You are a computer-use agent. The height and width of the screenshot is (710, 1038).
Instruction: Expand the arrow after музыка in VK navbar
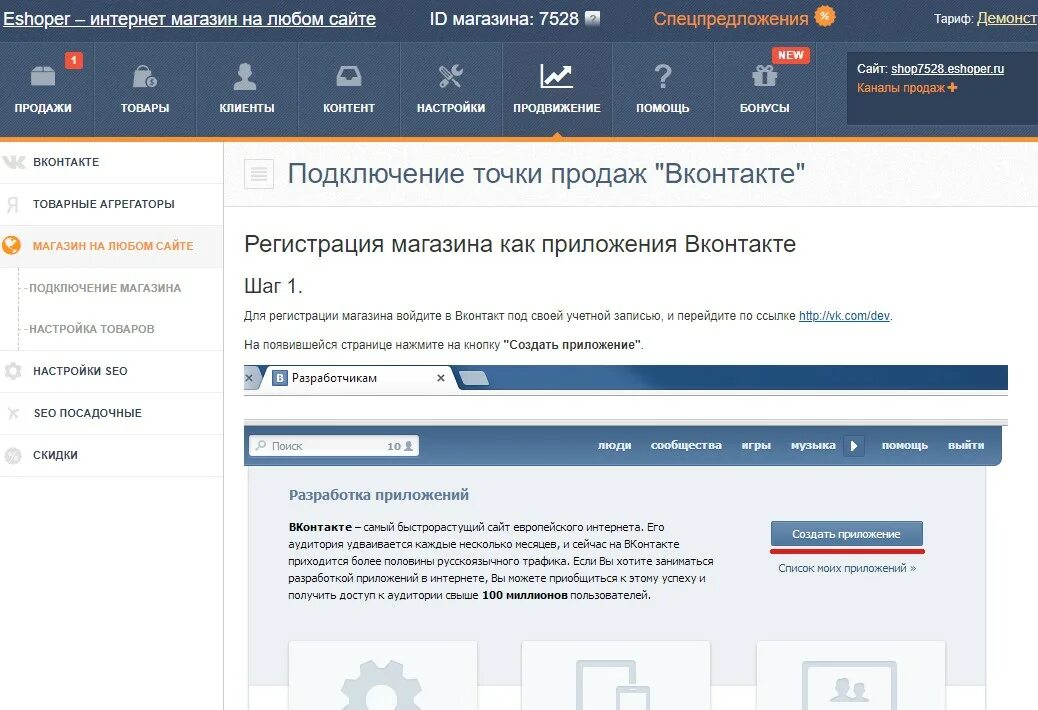854,446
